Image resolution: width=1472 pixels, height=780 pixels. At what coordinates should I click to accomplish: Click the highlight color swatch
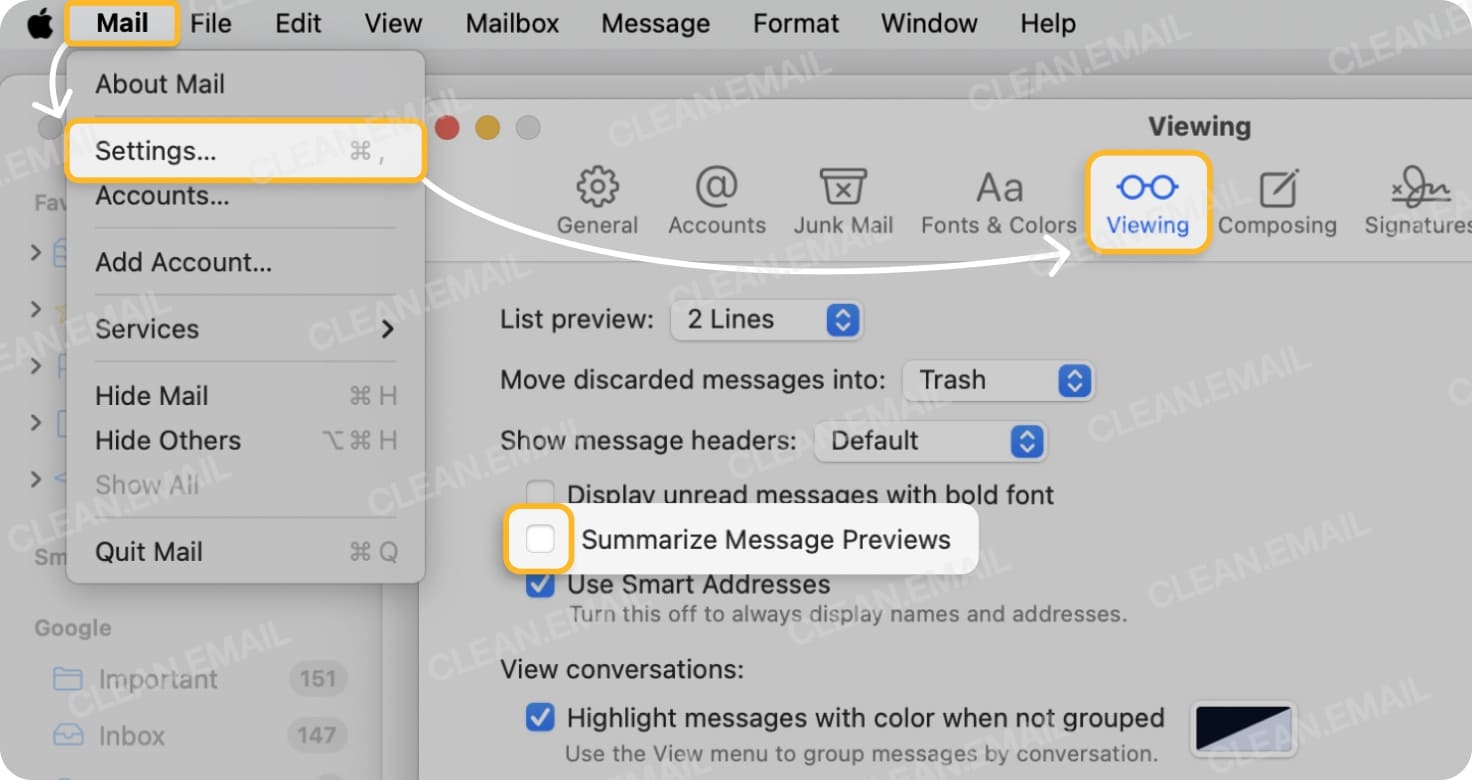[1243, 728]
